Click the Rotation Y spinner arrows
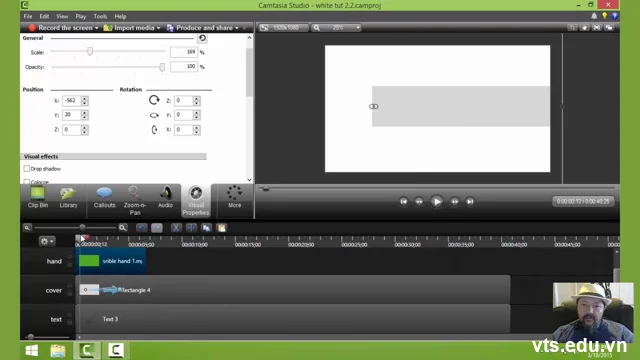The image size is (640, 360). click(196, 115)
